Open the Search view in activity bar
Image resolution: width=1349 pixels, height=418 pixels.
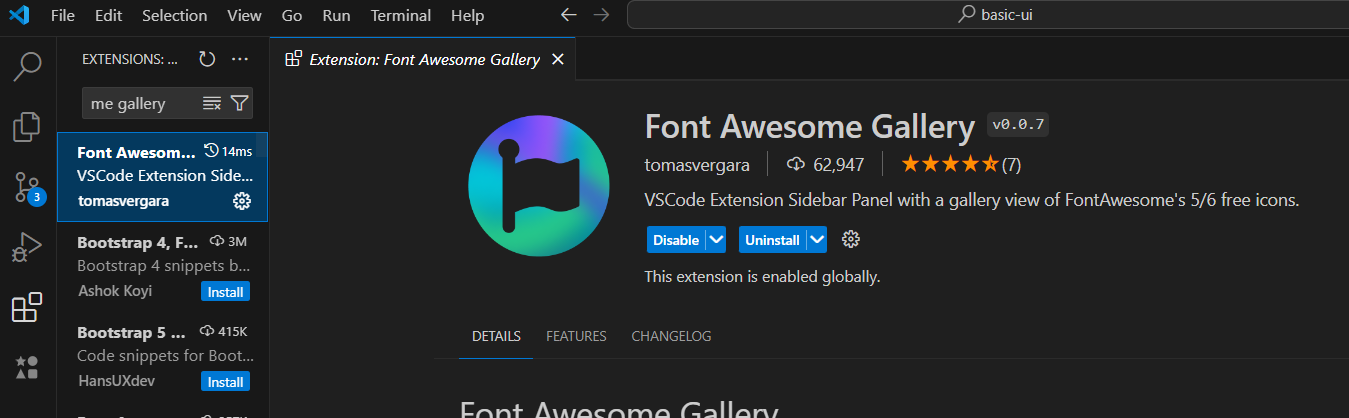point(27,67)
